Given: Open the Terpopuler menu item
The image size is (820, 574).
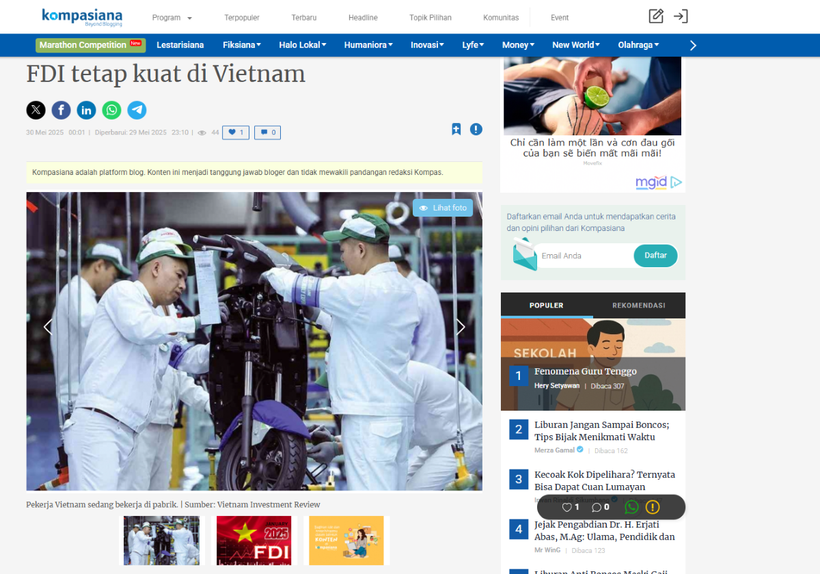Looking at the screenshot, I should [x=241, y=18].
